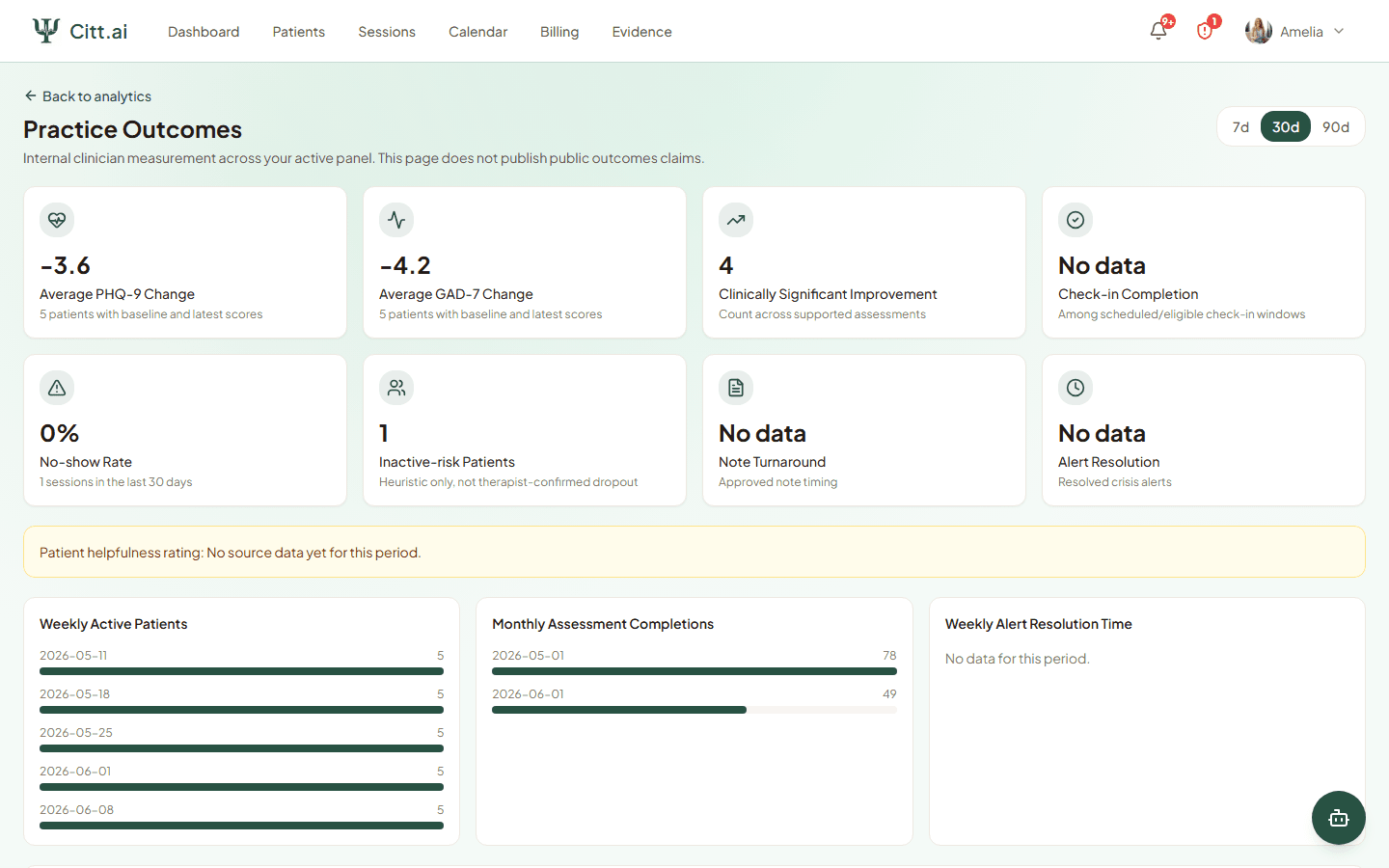
Task: Select the 7d time range
Action: click(x=1240, y=126)
